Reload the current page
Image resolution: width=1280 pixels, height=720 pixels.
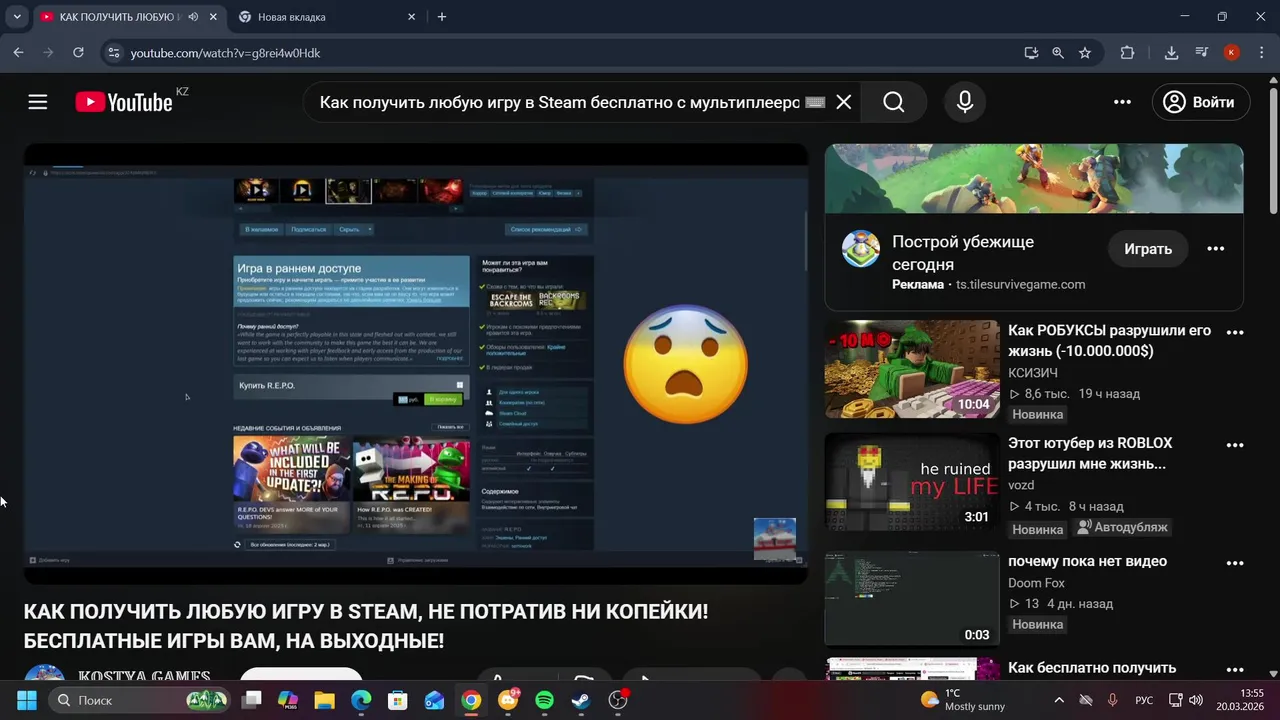[78, 53]
